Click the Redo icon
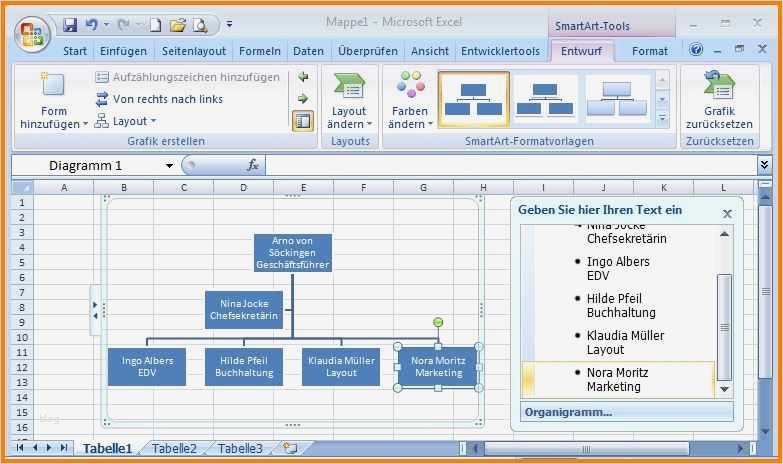783x464 pixels. (124, 24)
